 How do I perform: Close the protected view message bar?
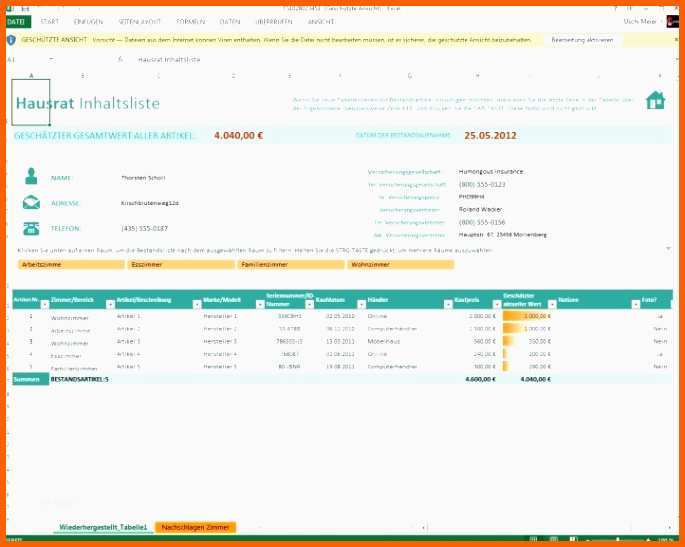click(672, 40)
